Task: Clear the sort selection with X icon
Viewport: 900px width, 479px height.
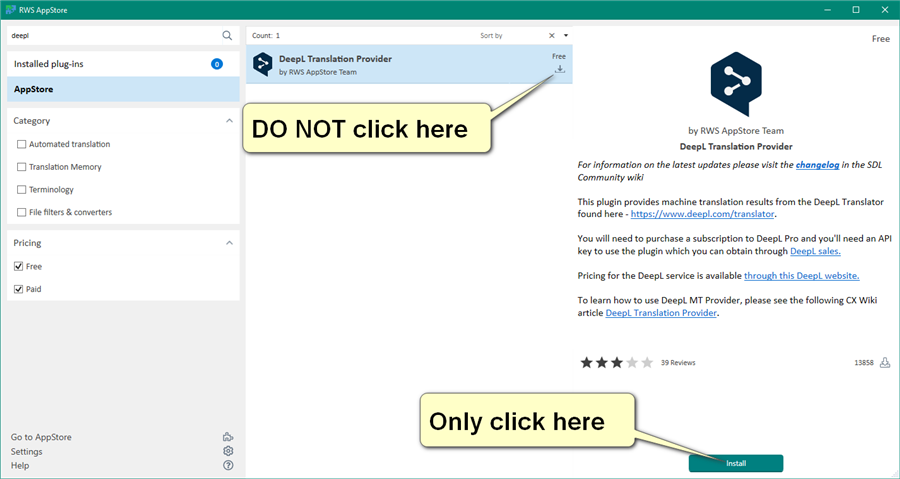Action: coord(551,35)
